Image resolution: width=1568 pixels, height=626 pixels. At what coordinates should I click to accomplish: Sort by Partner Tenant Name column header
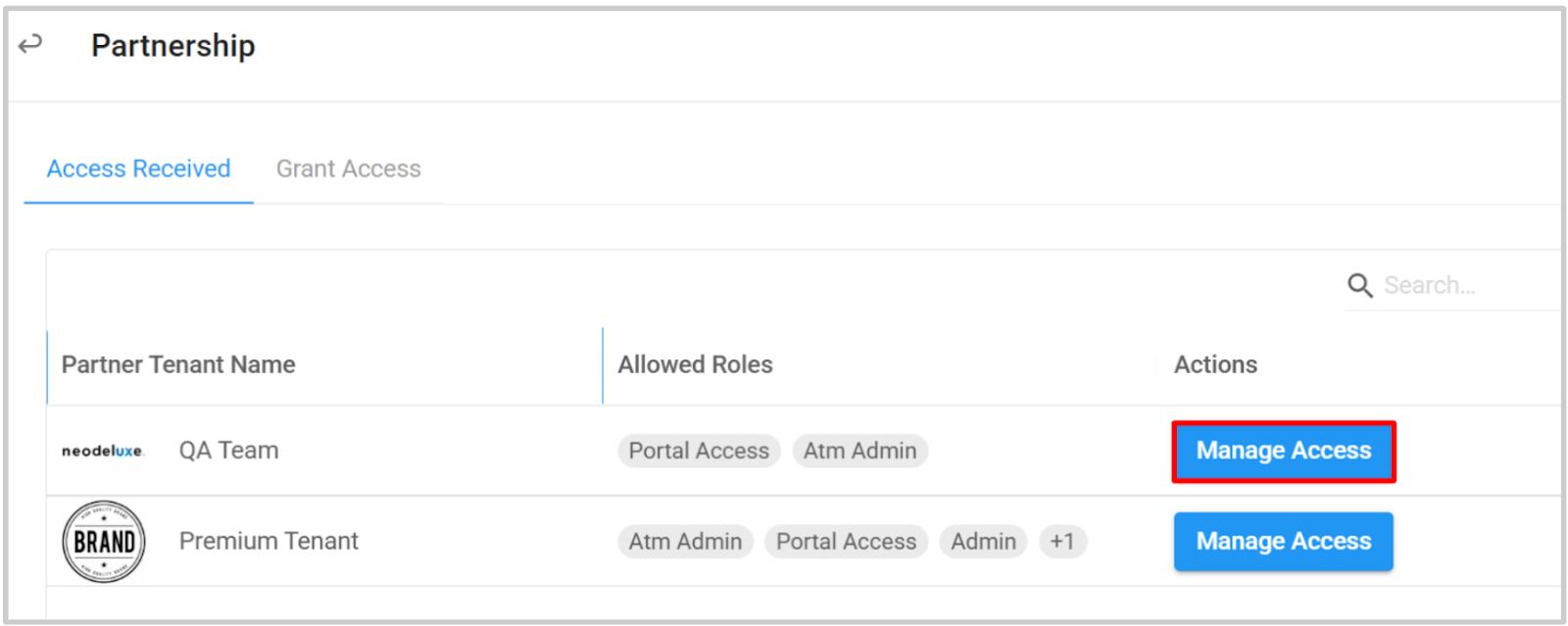tap(178, 364)
